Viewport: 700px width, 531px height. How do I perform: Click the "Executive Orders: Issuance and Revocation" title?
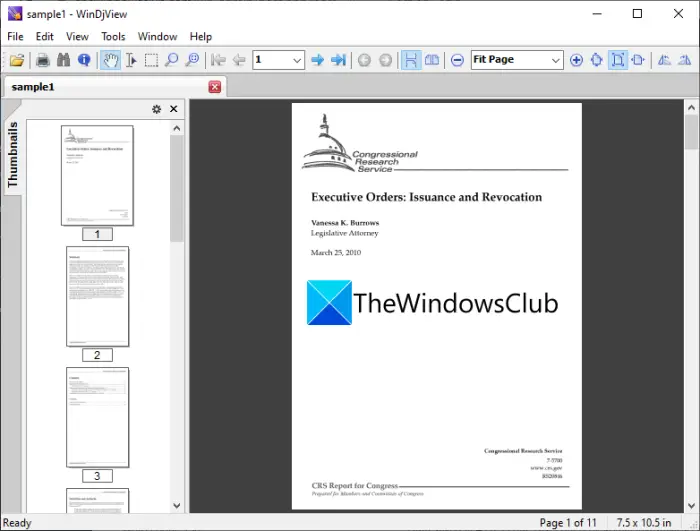coord(426,197)
